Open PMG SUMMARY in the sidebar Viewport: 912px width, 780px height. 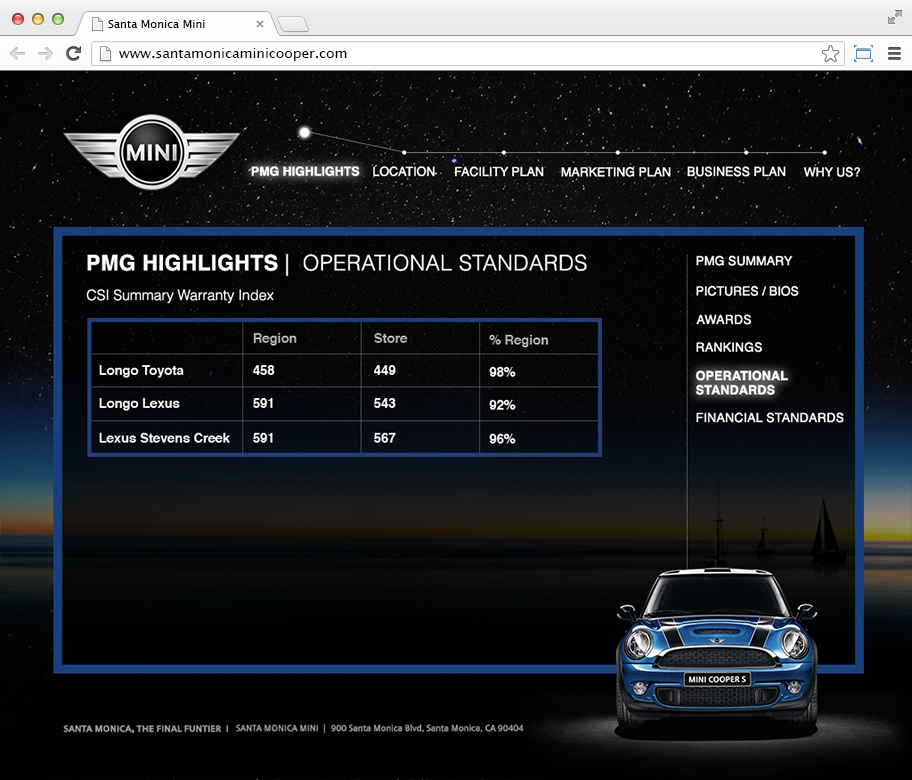click(x=744, y=261)
